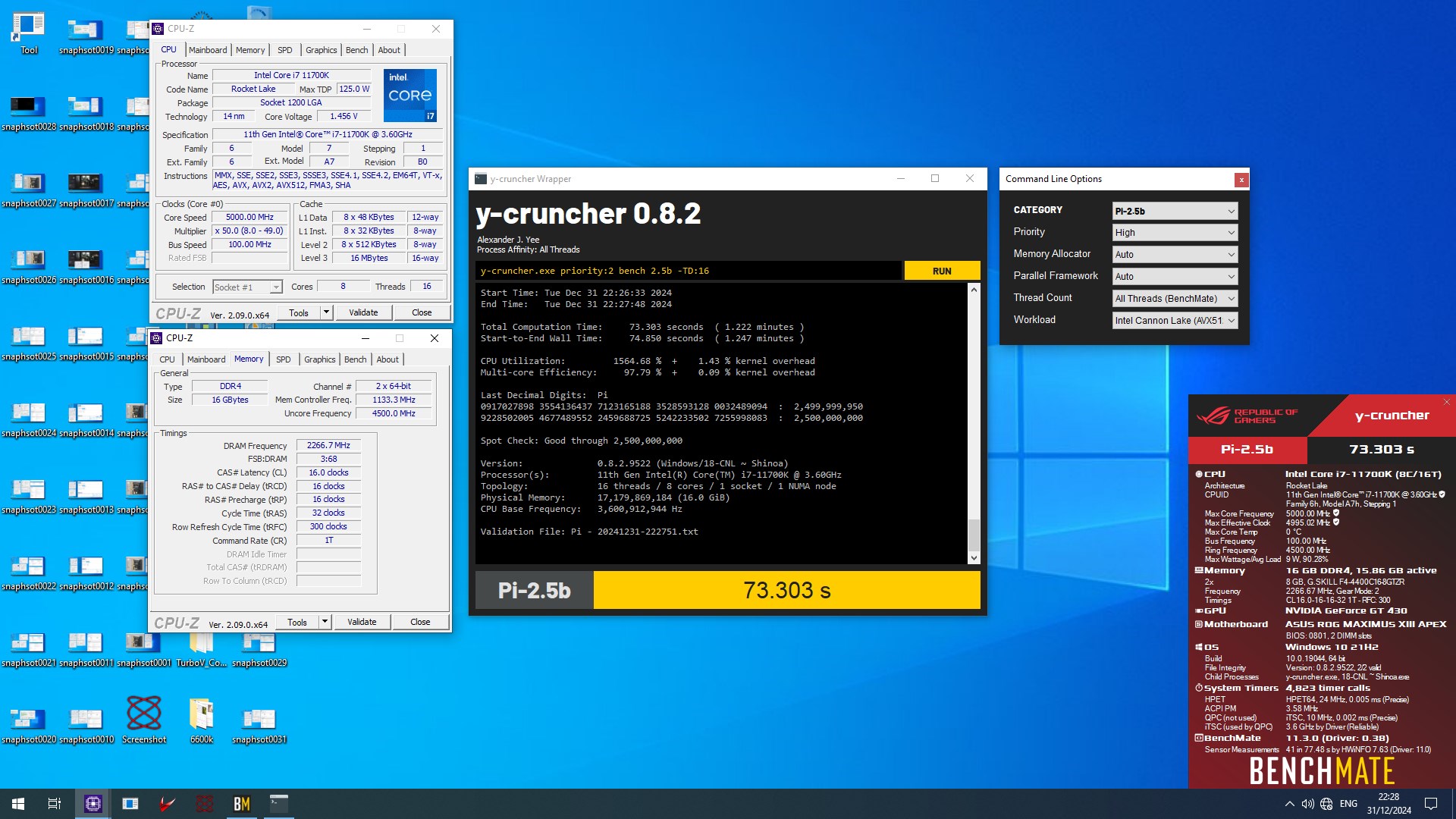This screenshot has width=1456, height=819.
Task: Open the CATEGORY Pi-2.5b dropdown
Action: [x=1175, y=211]
